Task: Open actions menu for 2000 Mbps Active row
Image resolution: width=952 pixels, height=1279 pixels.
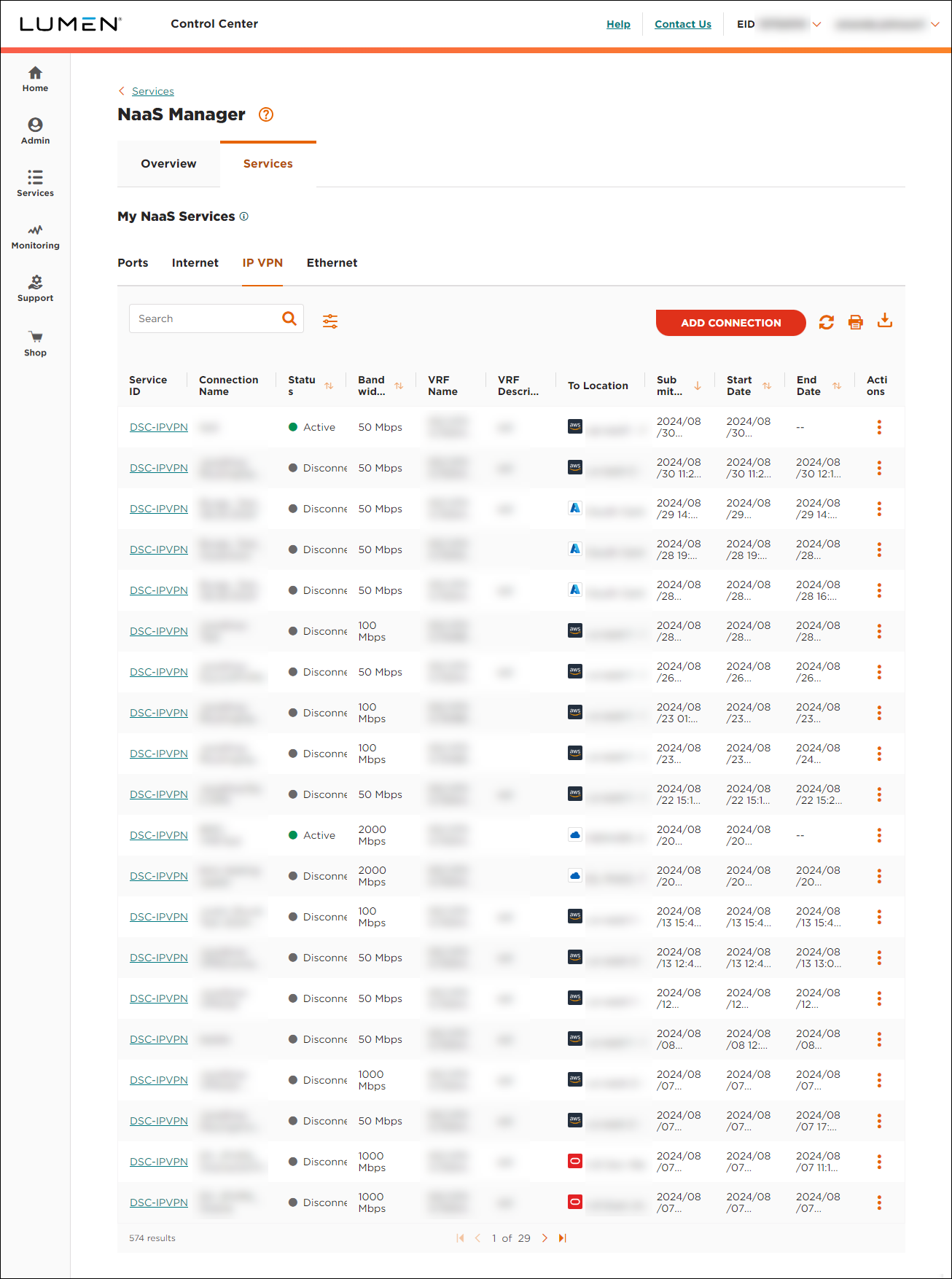Action: pyautogui.click(x=879, y=835)
